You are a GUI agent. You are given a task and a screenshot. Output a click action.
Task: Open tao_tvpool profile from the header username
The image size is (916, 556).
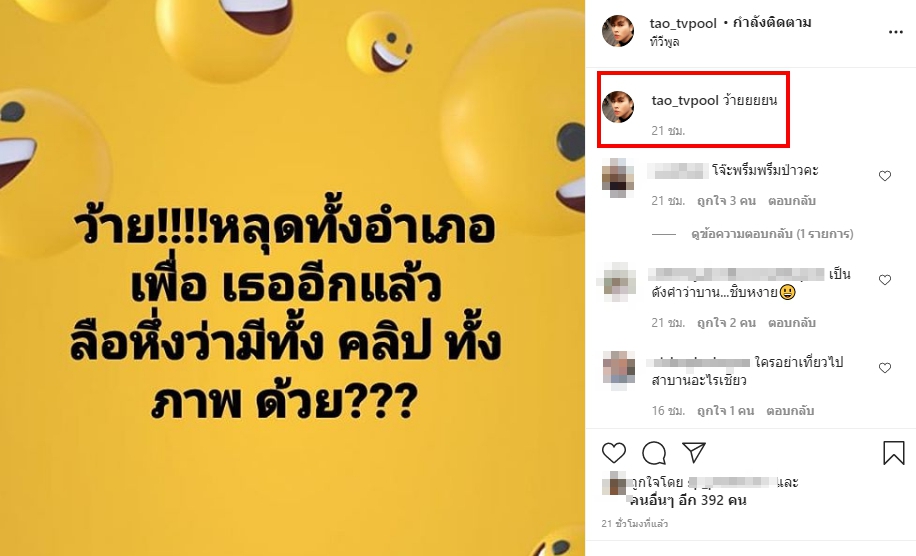coord(683,23)
